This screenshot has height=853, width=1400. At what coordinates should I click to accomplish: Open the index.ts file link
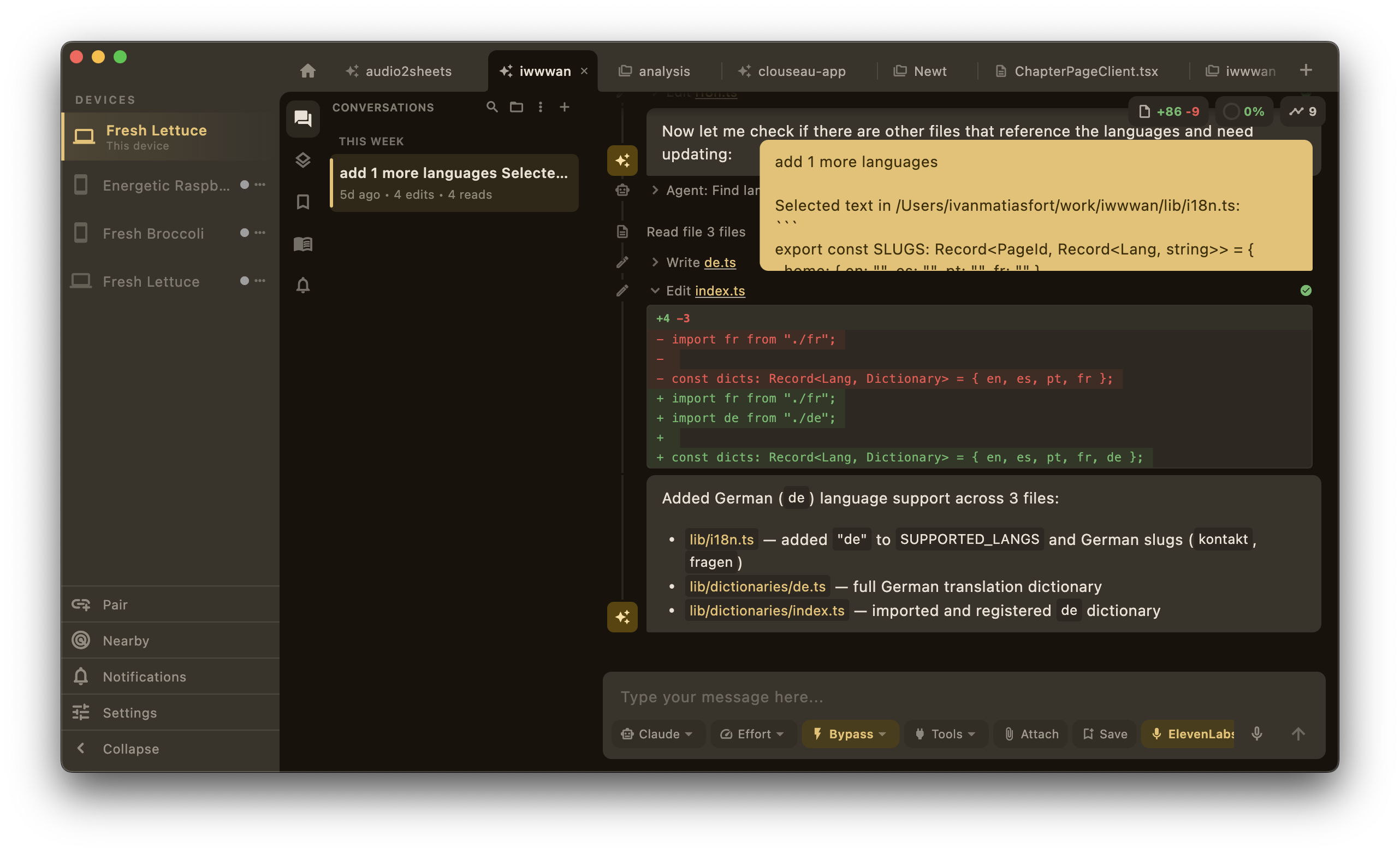pyautogui.click(x=720, y=291)
